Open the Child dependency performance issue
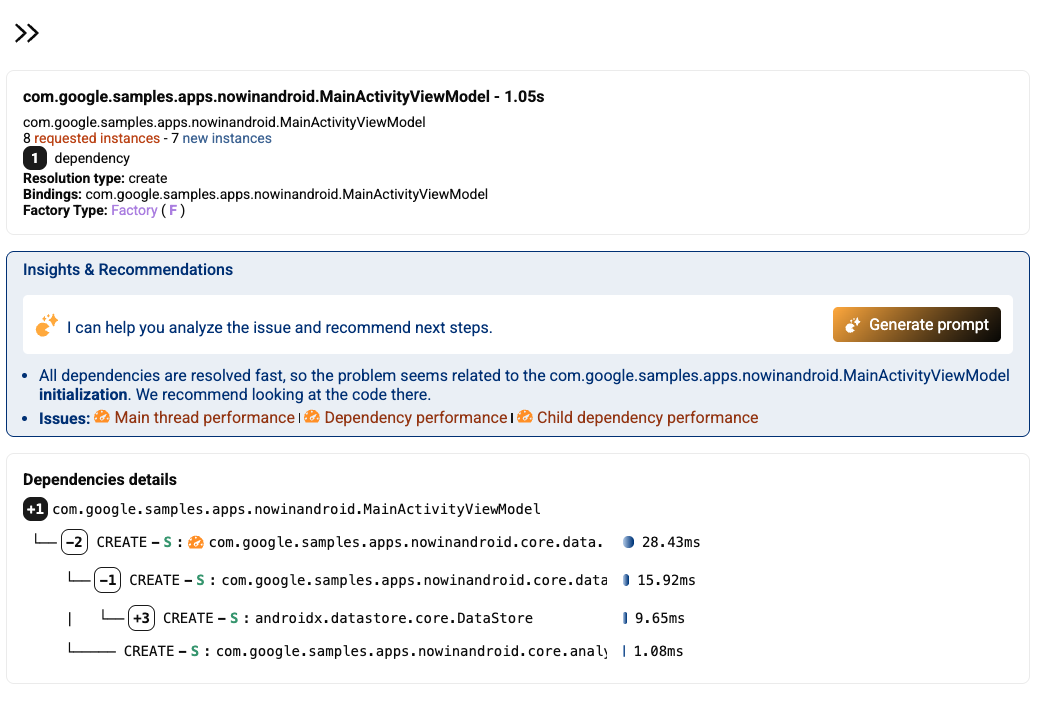 647,417
